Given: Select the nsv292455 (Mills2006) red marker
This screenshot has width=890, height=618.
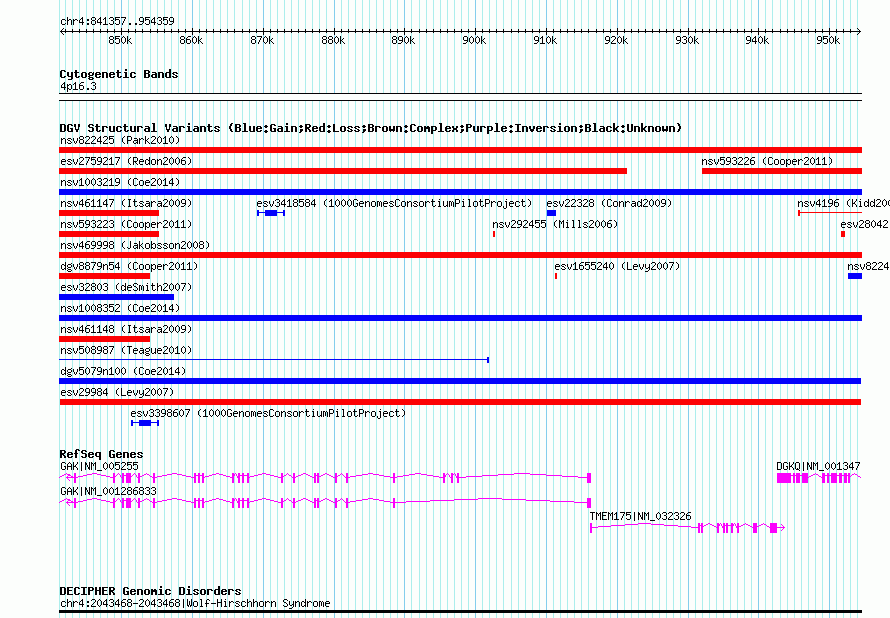Looking at the screenshot, I should click(x=494, y=234).
